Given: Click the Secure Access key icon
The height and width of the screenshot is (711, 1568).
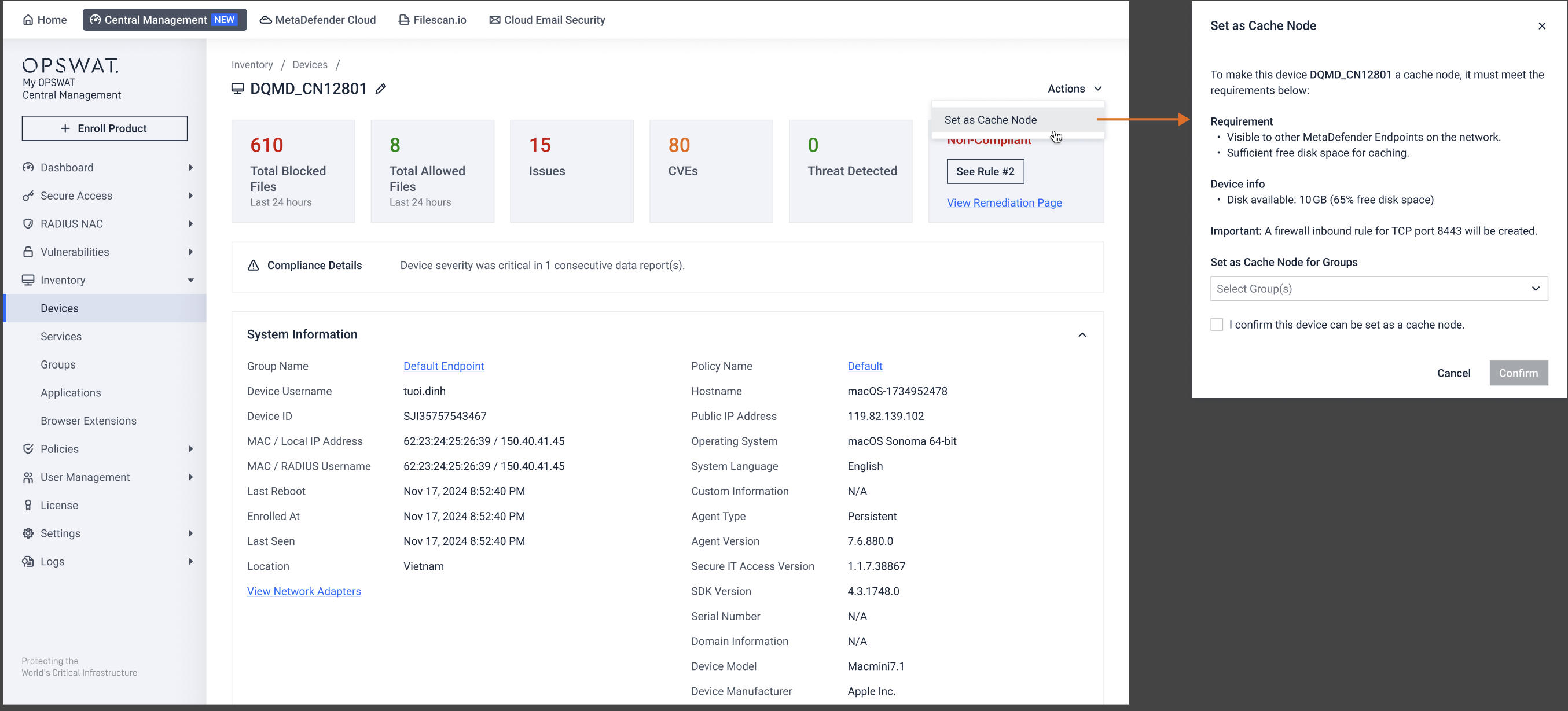Looking at the screenshot, I should coord(28,195).
